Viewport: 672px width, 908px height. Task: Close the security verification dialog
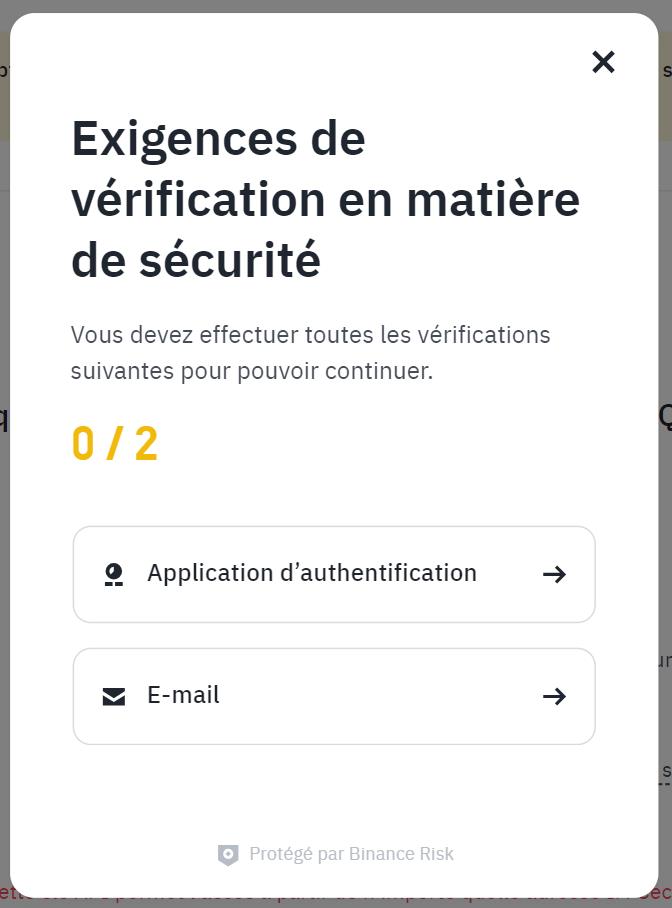(x=603, y=62)
